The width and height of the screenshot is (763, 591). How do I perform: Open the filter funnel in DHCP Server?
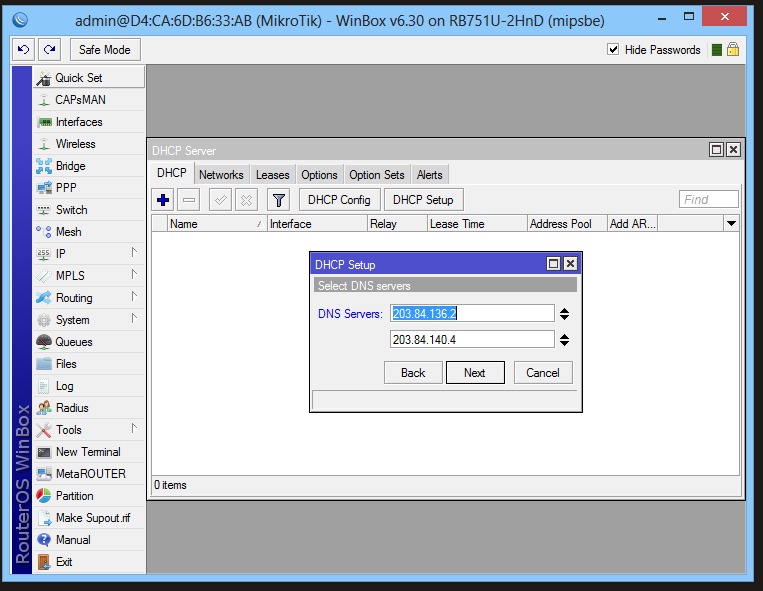pos(278,200)
